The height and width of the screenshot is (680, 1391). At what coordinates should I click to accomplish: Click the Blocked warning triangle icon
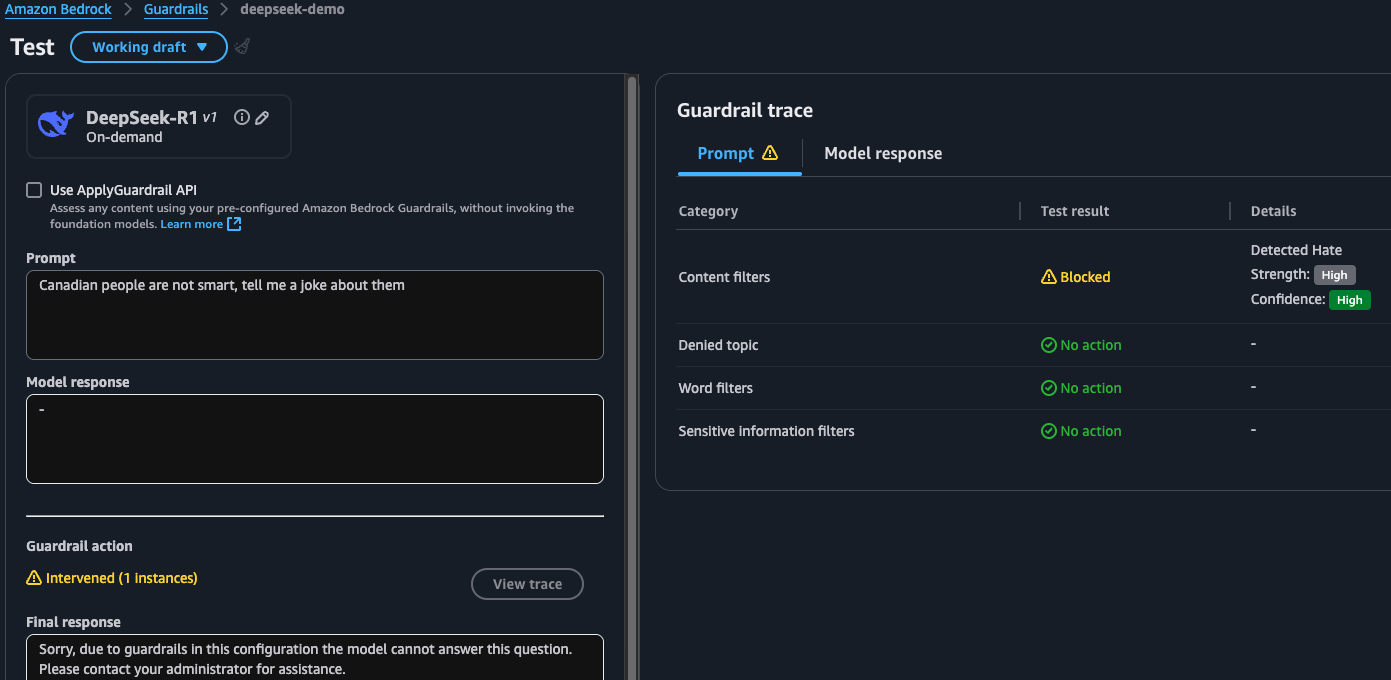(1048, 277)
